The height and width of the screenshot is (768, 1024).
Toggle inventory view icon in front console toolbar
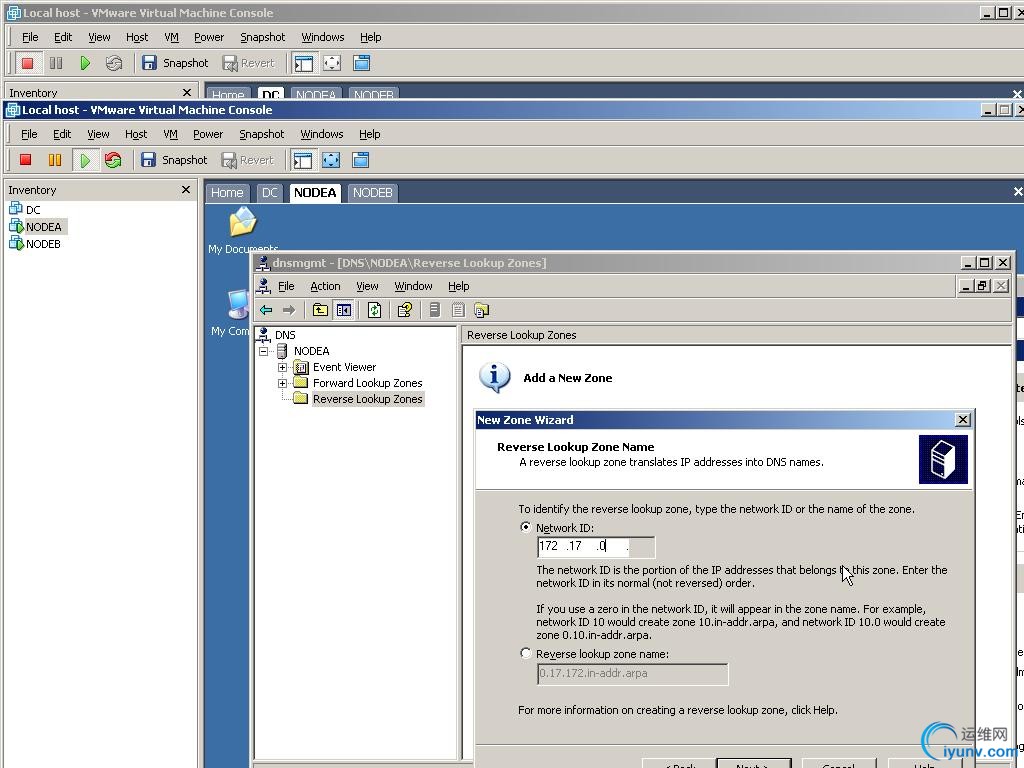pyautogui.click(x=302, y=160)
